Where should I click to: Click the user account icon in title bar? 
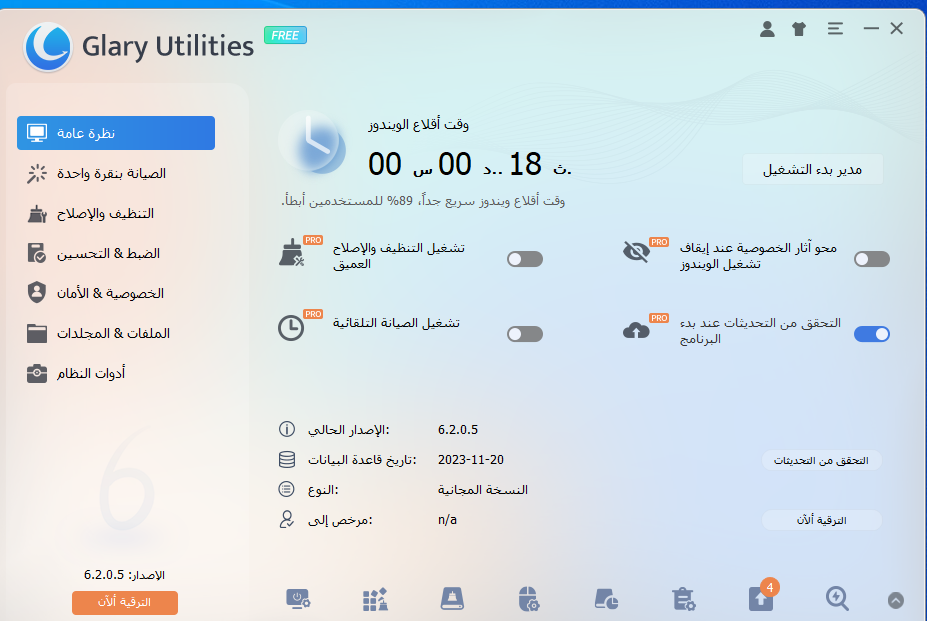(767, 29)
